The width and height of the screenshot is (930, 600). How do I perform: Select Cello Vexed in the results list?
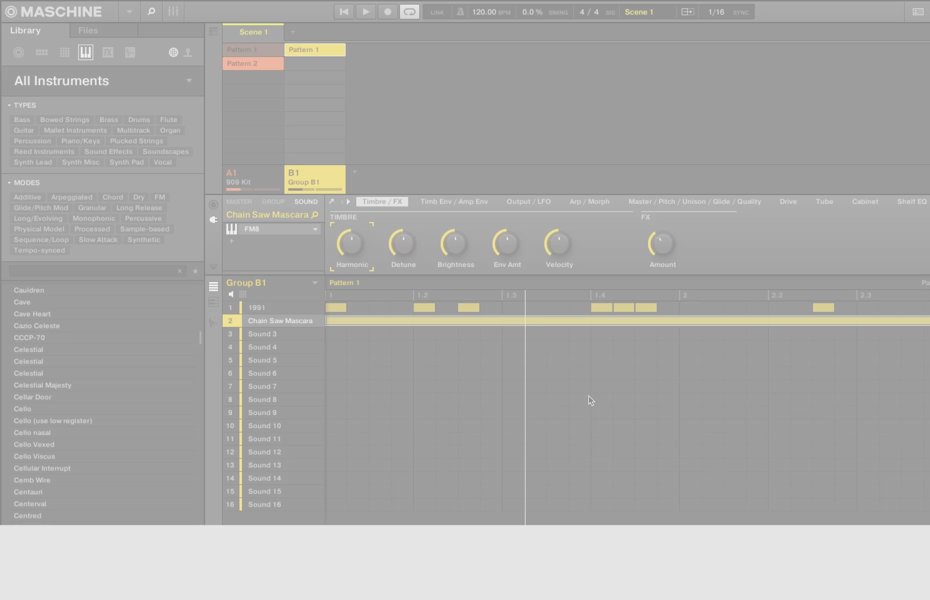(x=34, y=444)
